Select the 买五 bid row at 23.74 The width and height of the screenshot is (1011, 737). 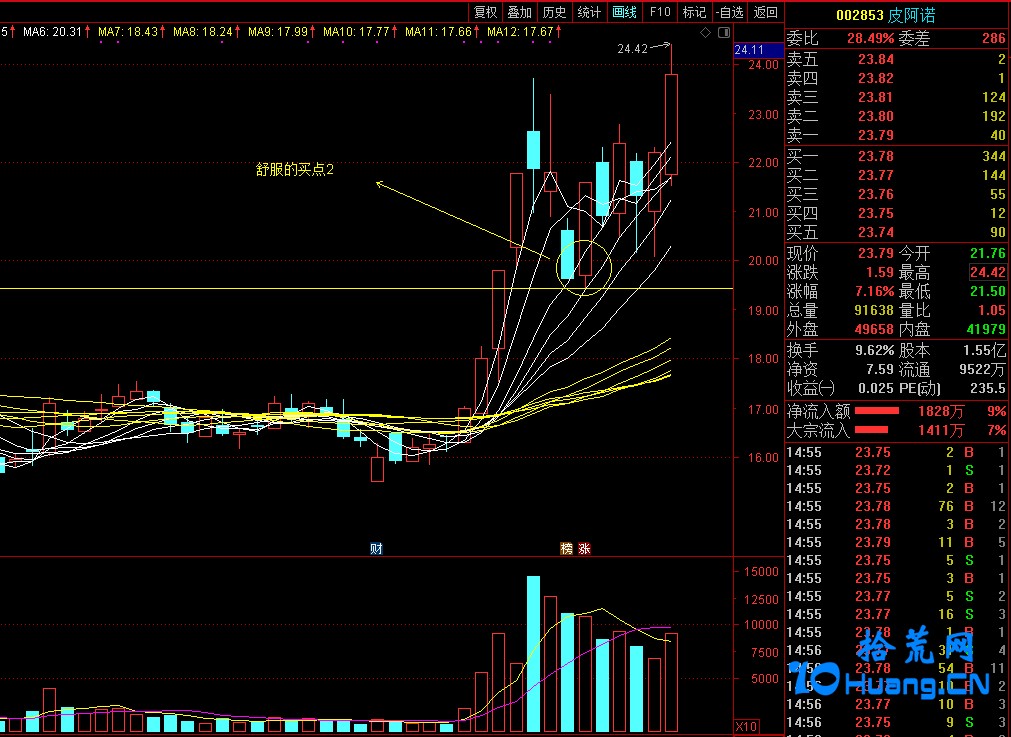point(896,232)
